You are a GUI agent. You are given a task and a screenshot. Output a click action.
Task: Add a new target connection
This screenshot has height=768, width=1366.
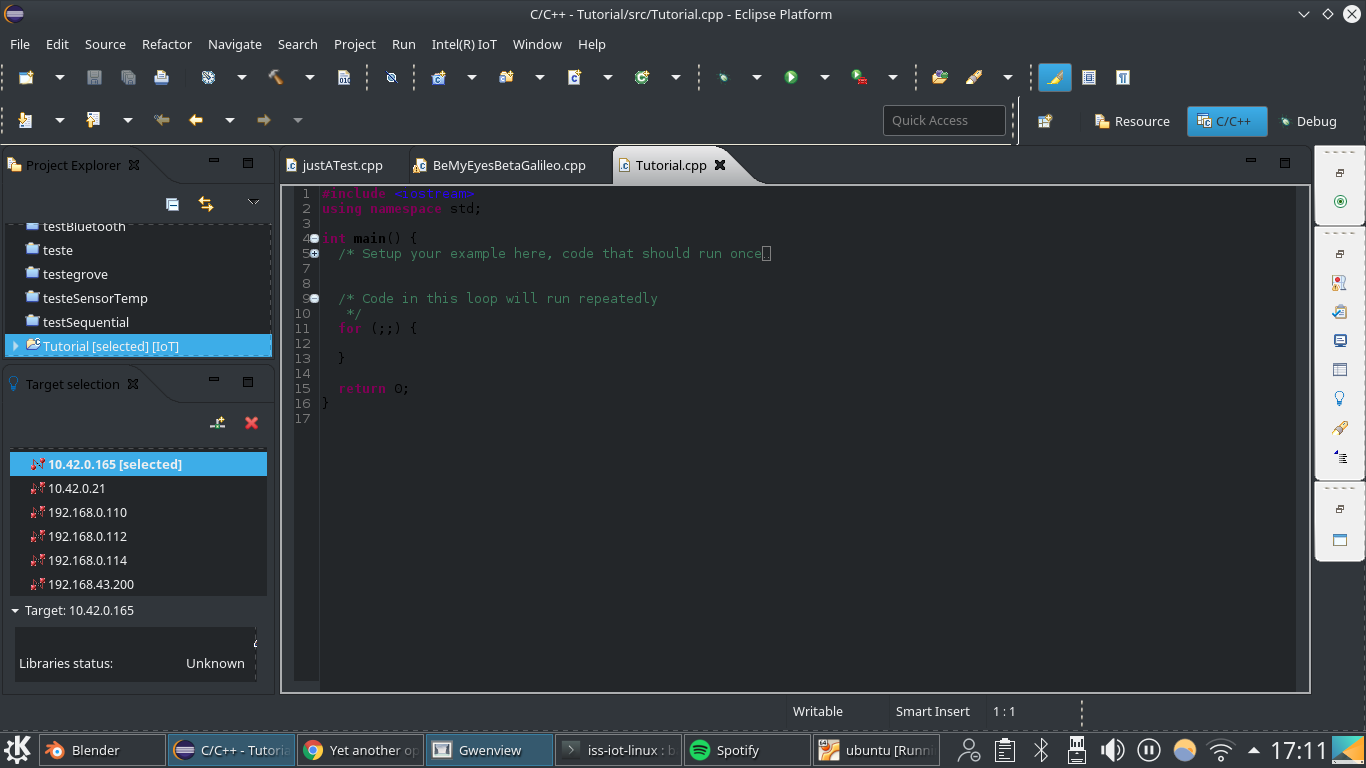click(x=217, y=423)
